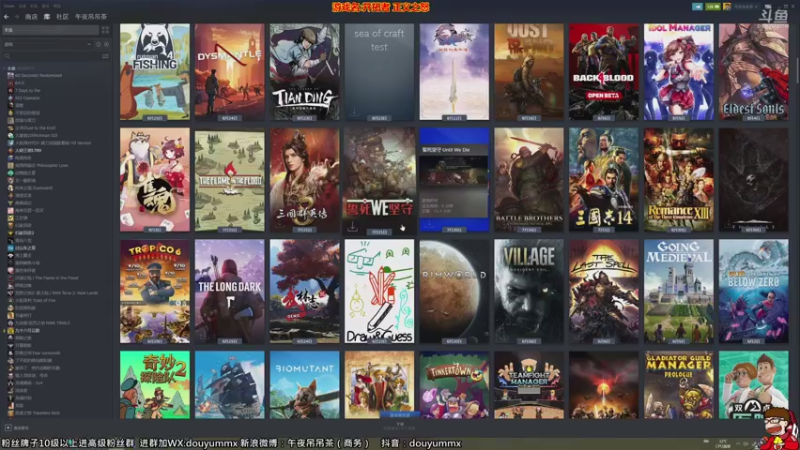Go forward with the right arrow
This screenshot has width=800, height=450.
tap(16, 17)
